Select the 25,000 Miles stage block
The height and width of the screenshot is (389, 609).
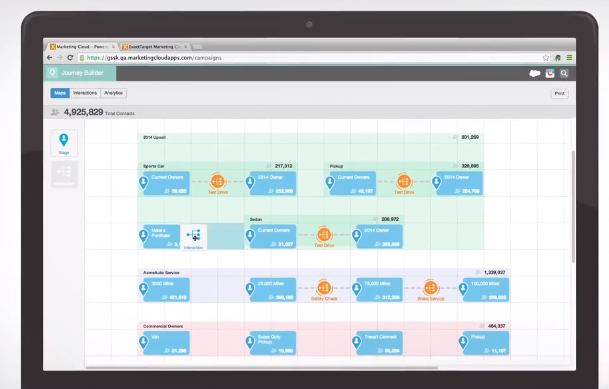pos(273,290)
